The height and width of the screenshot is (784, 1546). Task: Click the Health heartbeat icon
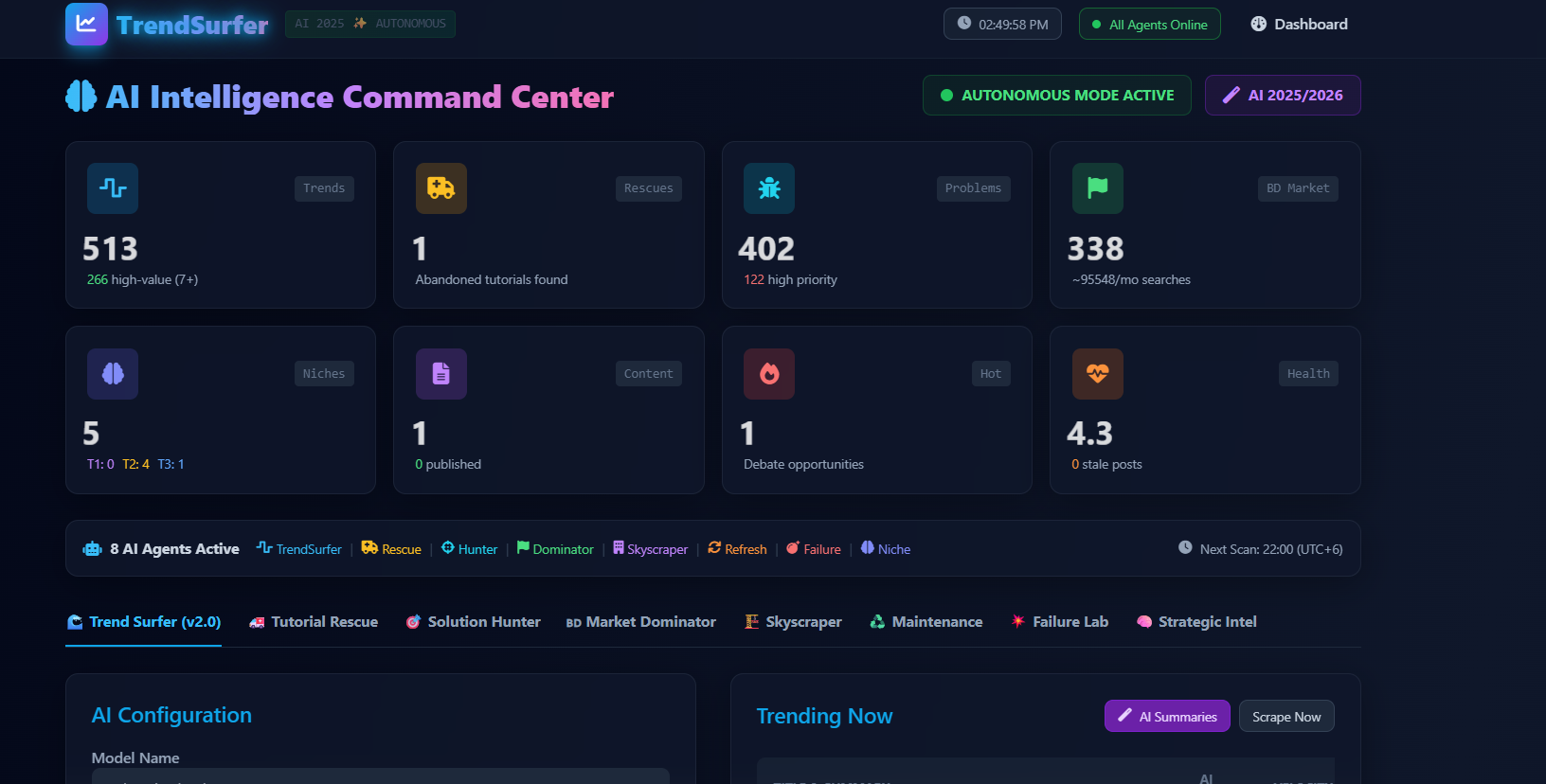pyautogui.click(x=1097, y=373)
